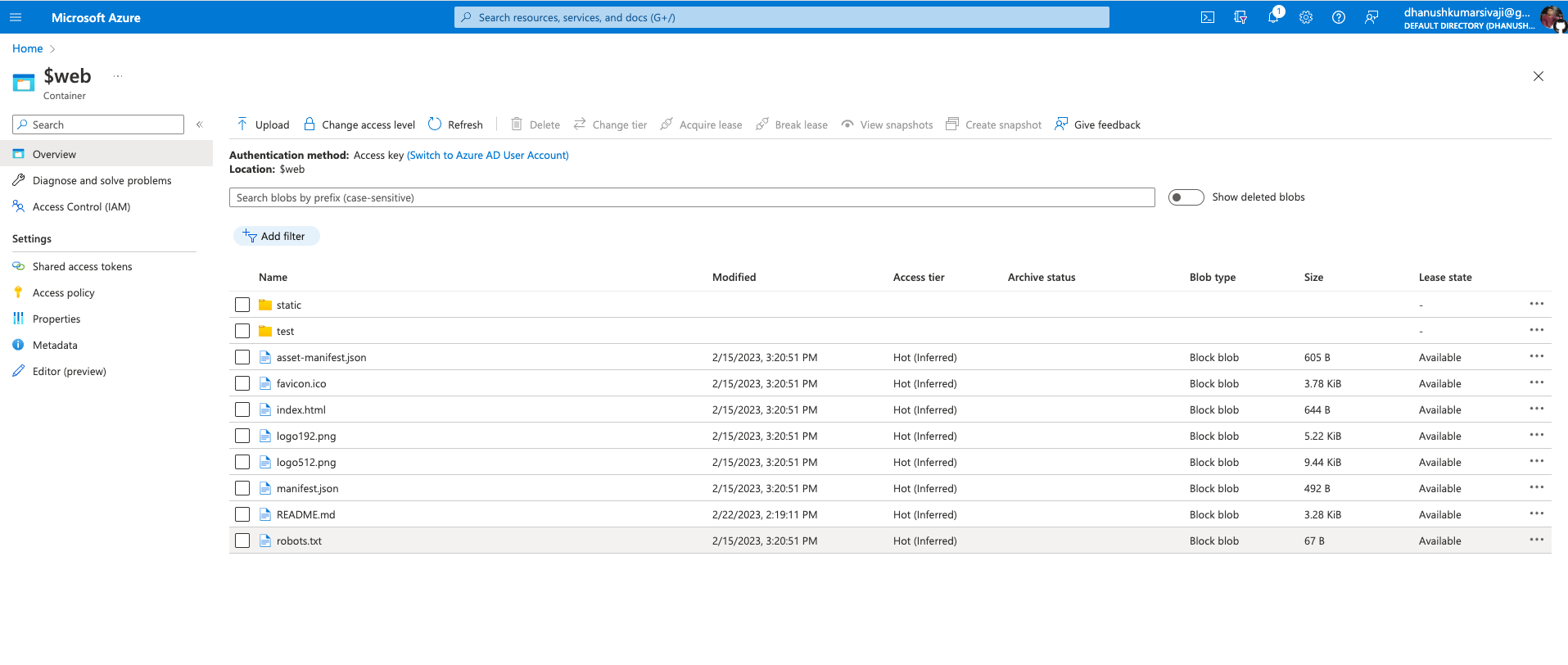Check the robots.txt row checkbox
This screenshot has height=665, width=1568.
(x=242, y=541)
